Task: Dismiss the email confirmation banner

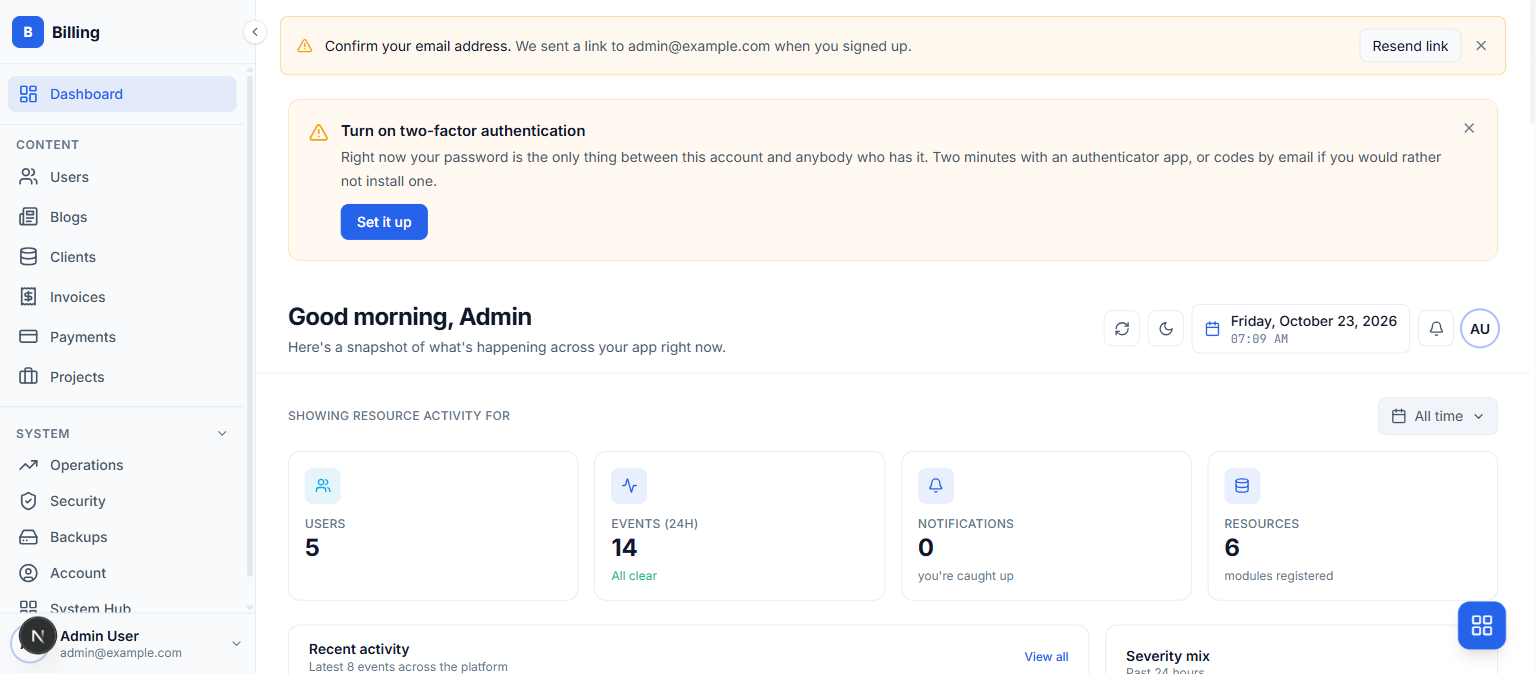Action: pos(1481,46)
